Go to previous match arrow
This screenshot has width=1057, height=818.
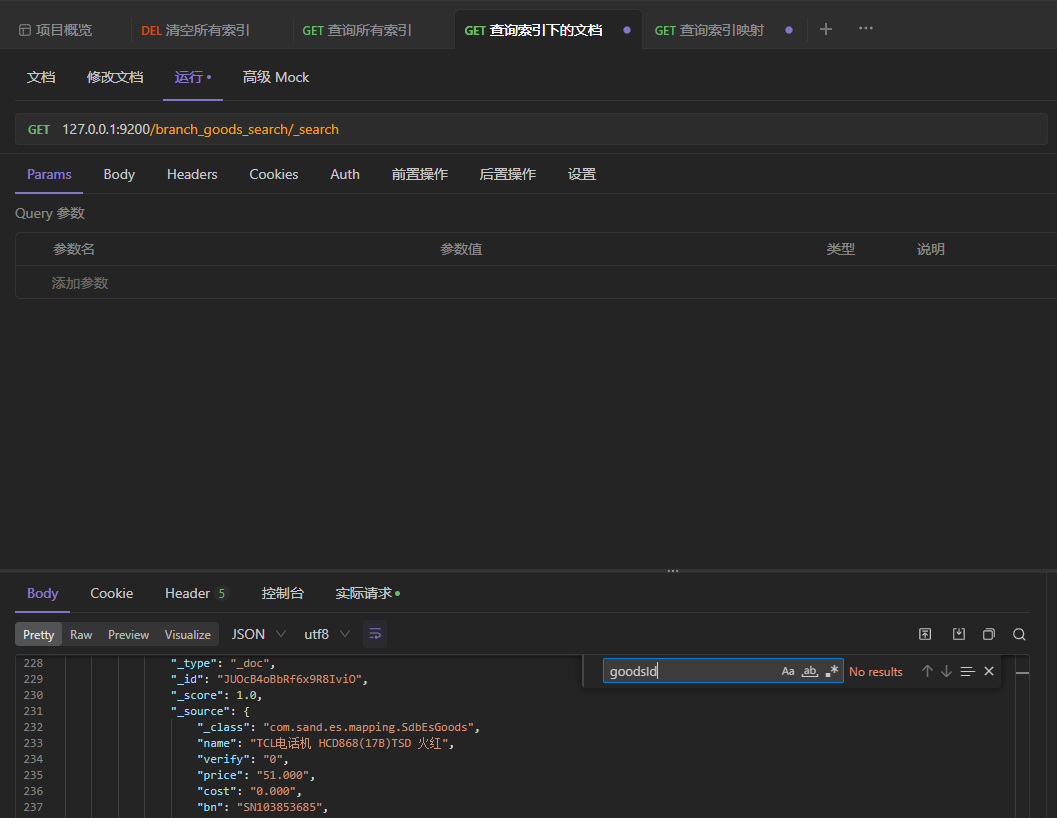click(928, 671)
